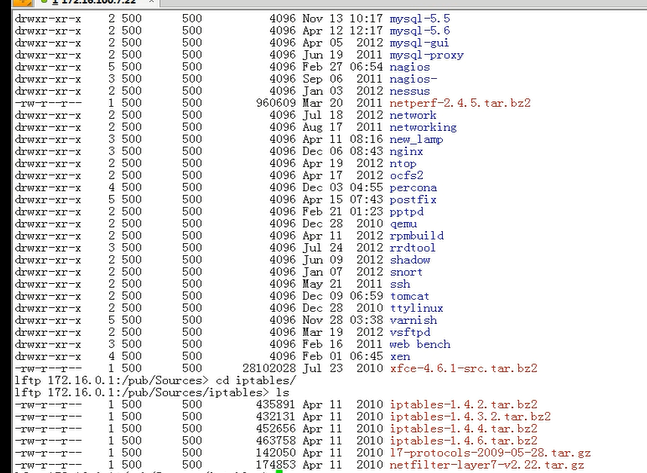Image resolution: width=647 pixels, height=473 pixels.
Task: Click the pptpd directory name
Action: [406, 211]
